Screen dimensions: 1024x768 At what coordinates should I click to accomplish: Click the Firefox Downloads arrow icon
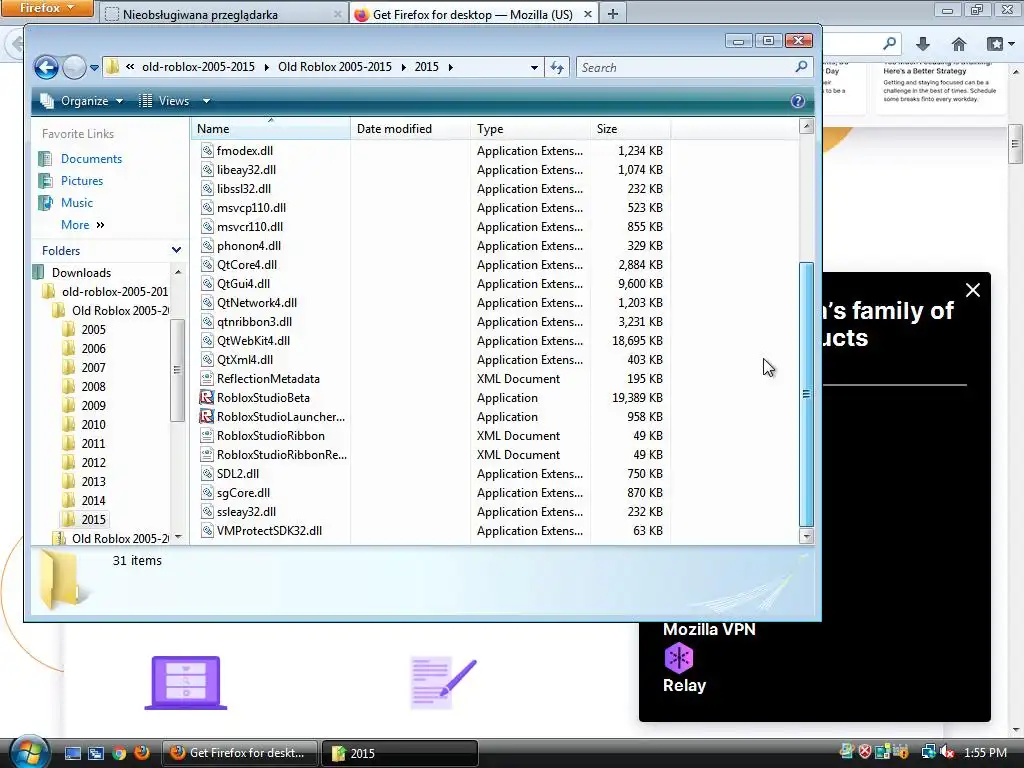[x=923, y=44]
